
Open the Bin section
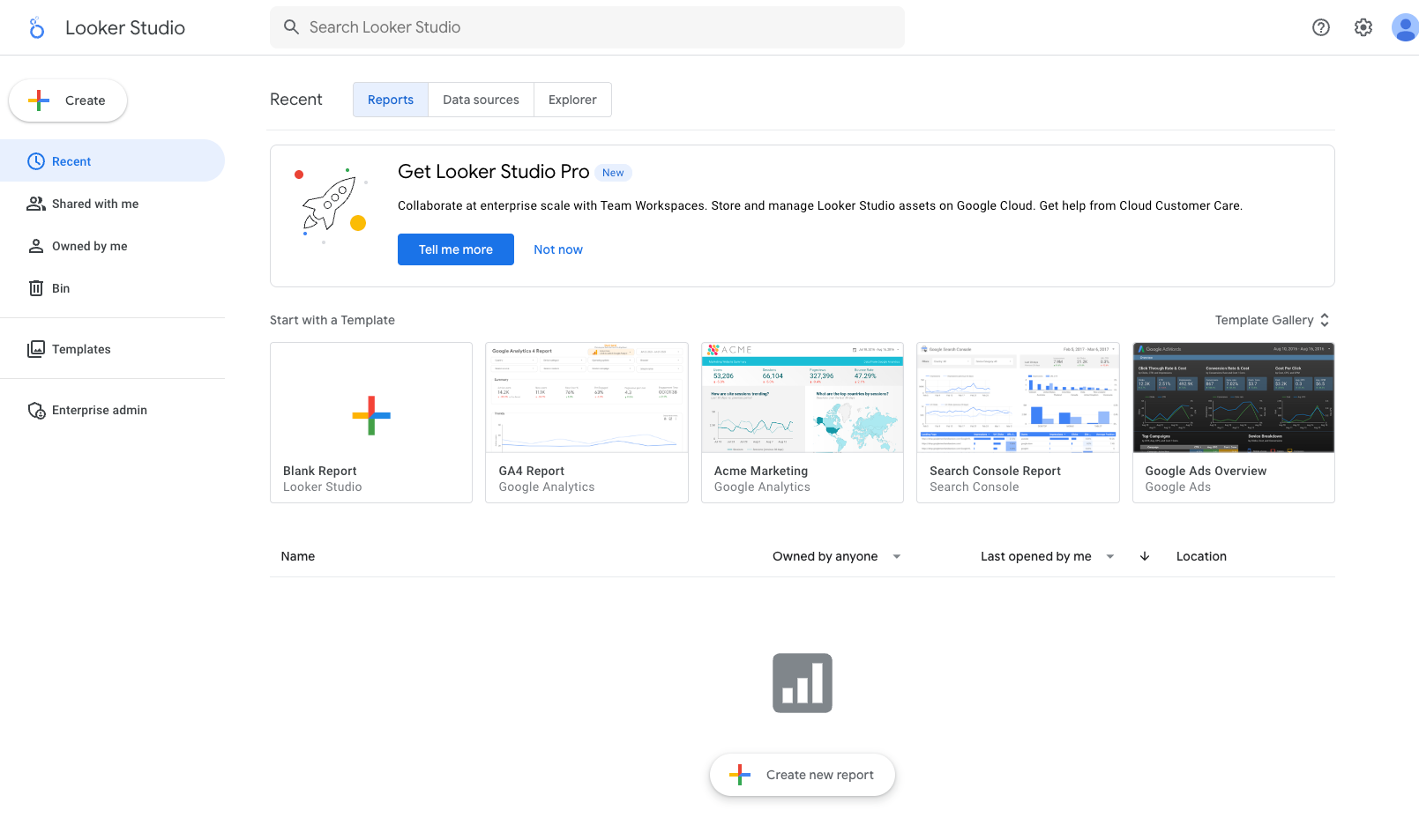click(112, 288)
